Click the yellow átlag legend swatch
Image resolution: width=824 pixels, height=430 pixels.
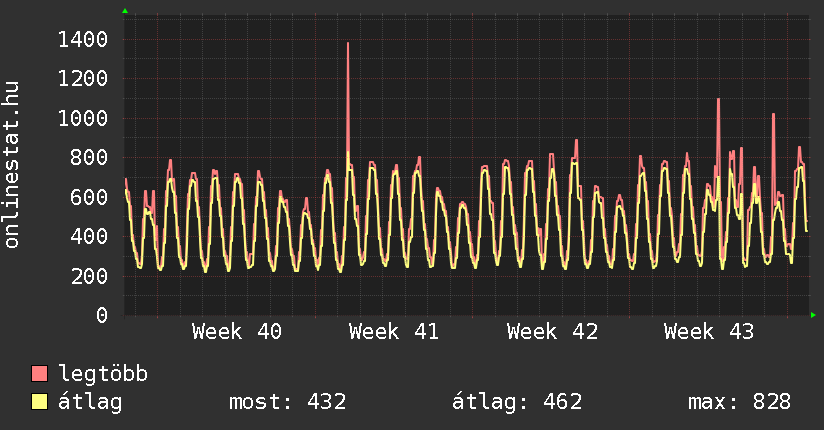(39, 402)
